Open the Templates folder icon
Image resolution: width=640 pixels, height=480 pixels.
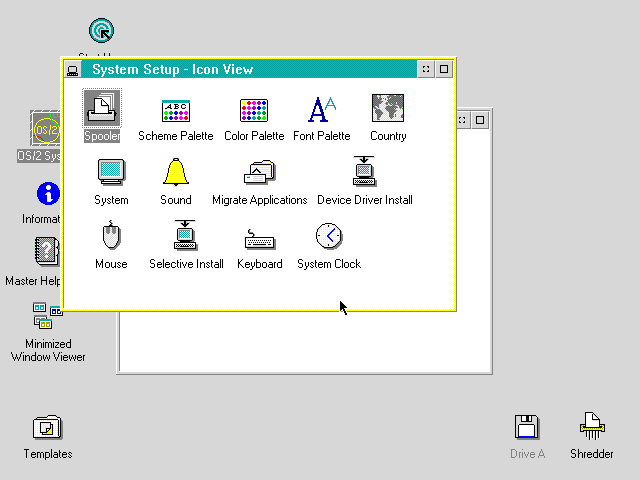[47, 428]
